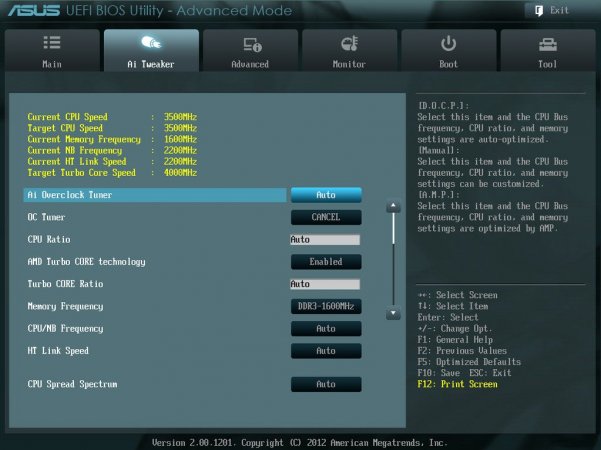Click Current Memory Frequency 1600MHz value
The width and height of the screenshot is (601, 450).
pyautogui.click(x=180, y=139)
